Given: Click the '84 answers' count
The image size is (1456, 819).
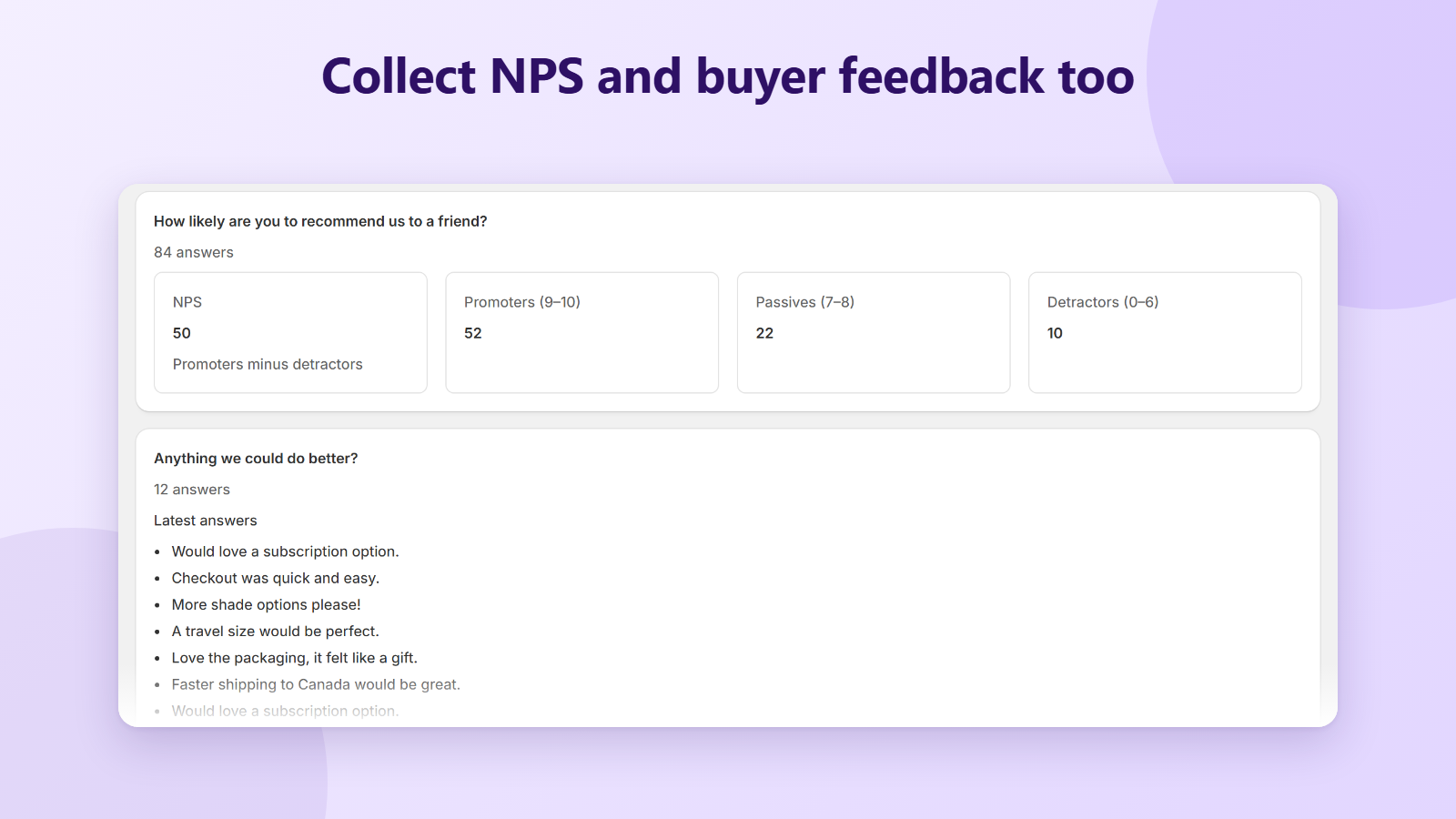Looking at the screenshot, I should pos(194,252).
